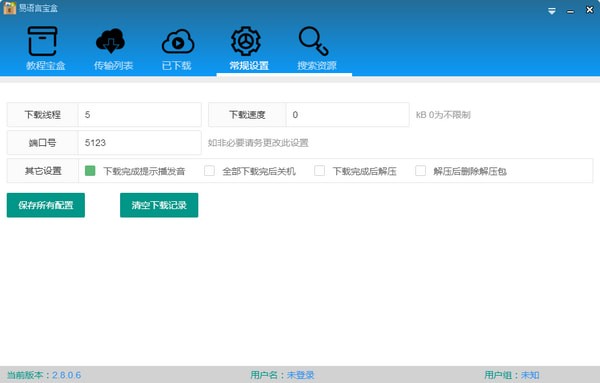Open the 已下载 cloud play icon
The image size is (600, 383).
[178, 41]
